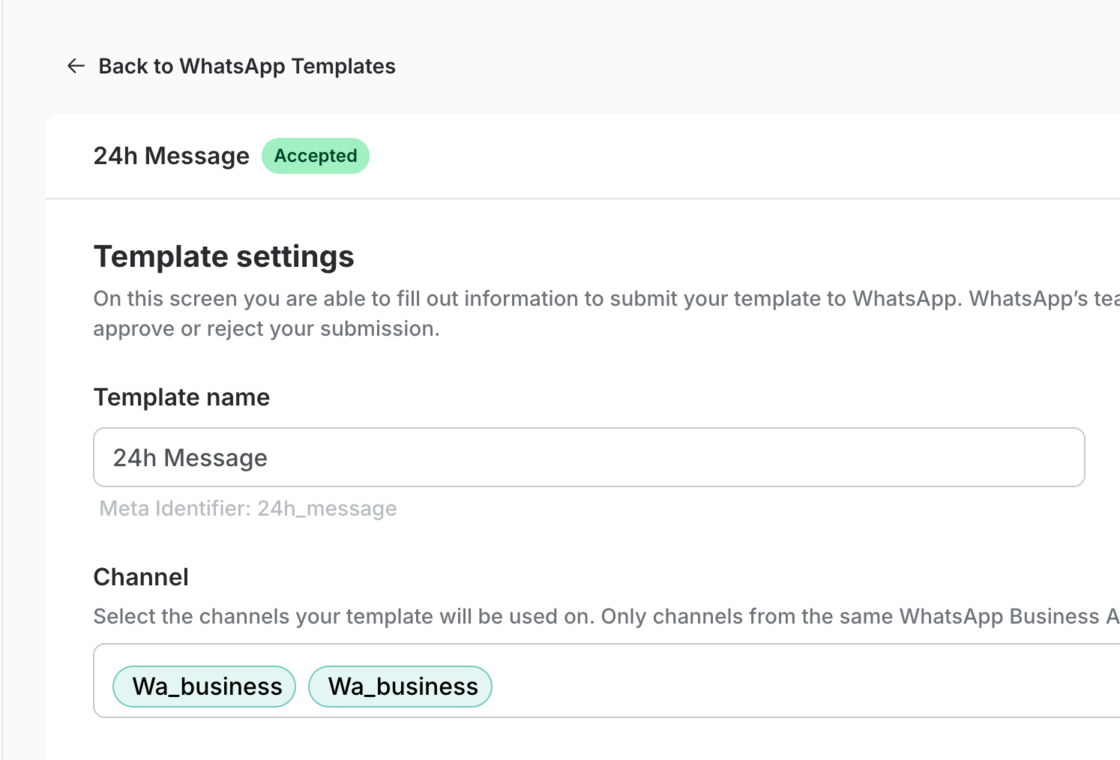Click the back arrow icon
Image resolution: width=1120 pixels, height=760 pixels.
coord(76,66)
